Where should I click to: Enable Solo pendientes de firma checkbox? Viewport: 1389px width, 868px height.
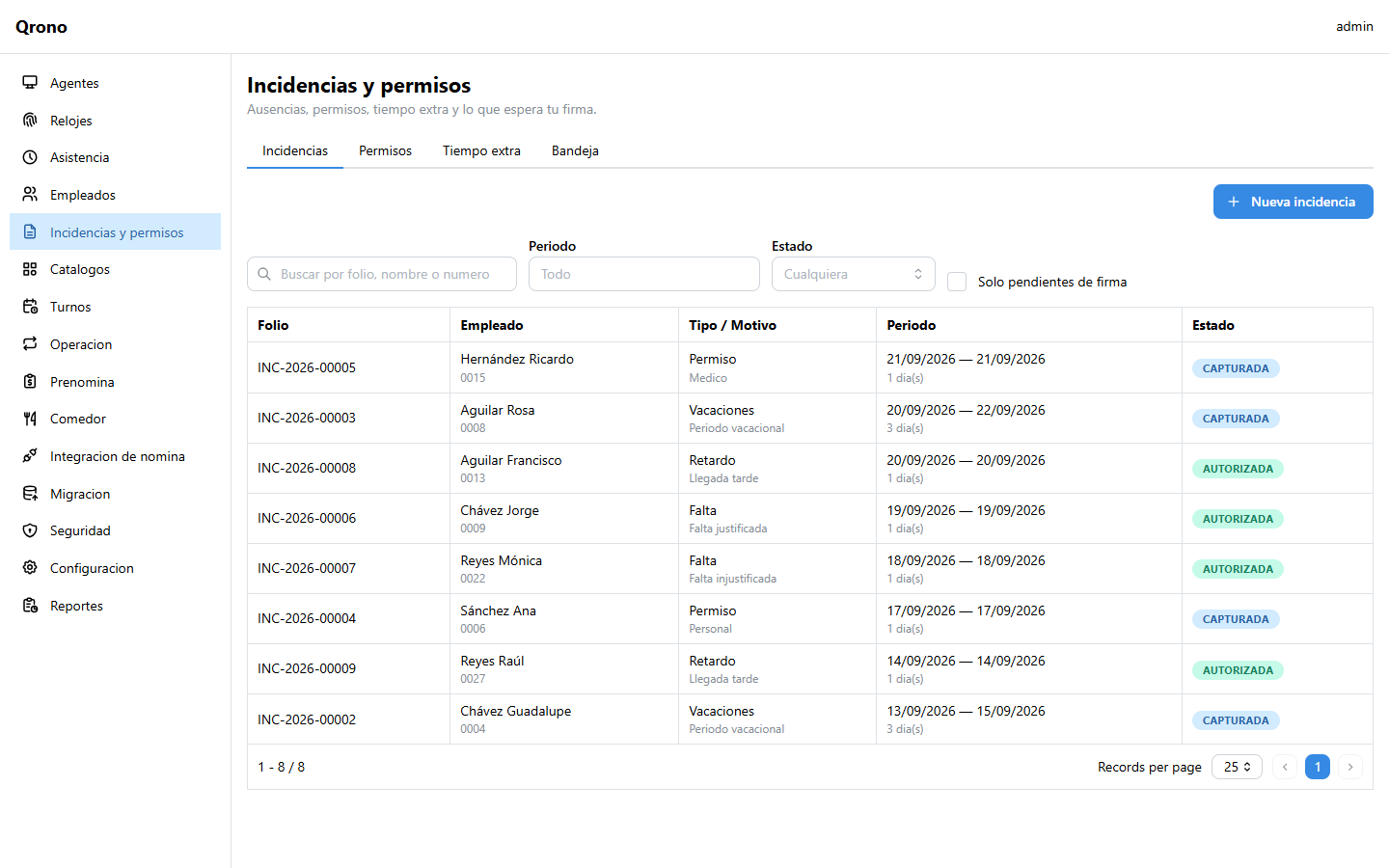coord(957,282)
